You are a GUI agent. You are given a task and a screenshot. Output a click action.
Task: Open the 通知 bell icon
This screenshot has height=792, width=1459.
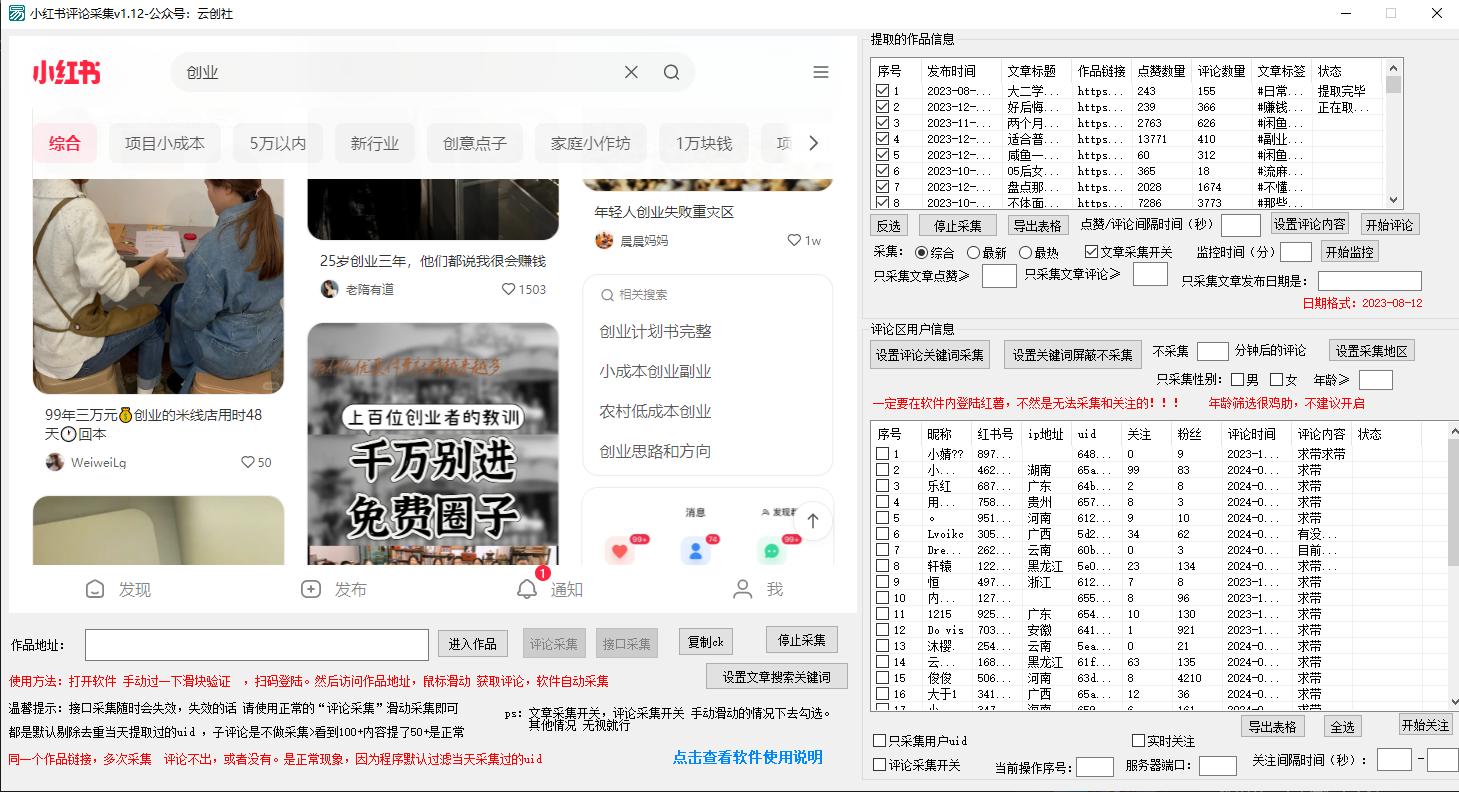coord(527,589)
